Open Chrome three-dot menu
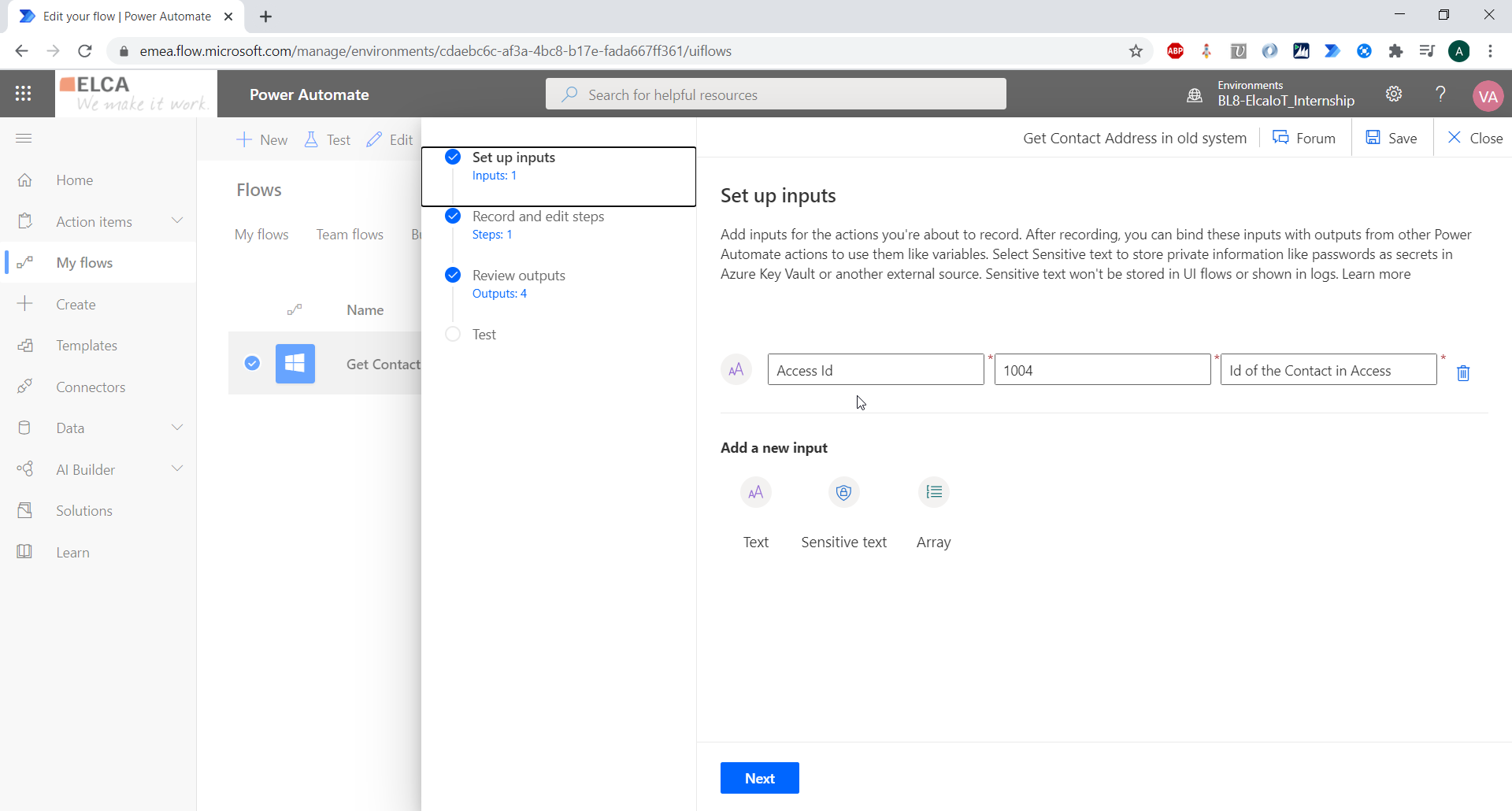The width and height of the screenshot is (1512, 811). click(1490, 51)
